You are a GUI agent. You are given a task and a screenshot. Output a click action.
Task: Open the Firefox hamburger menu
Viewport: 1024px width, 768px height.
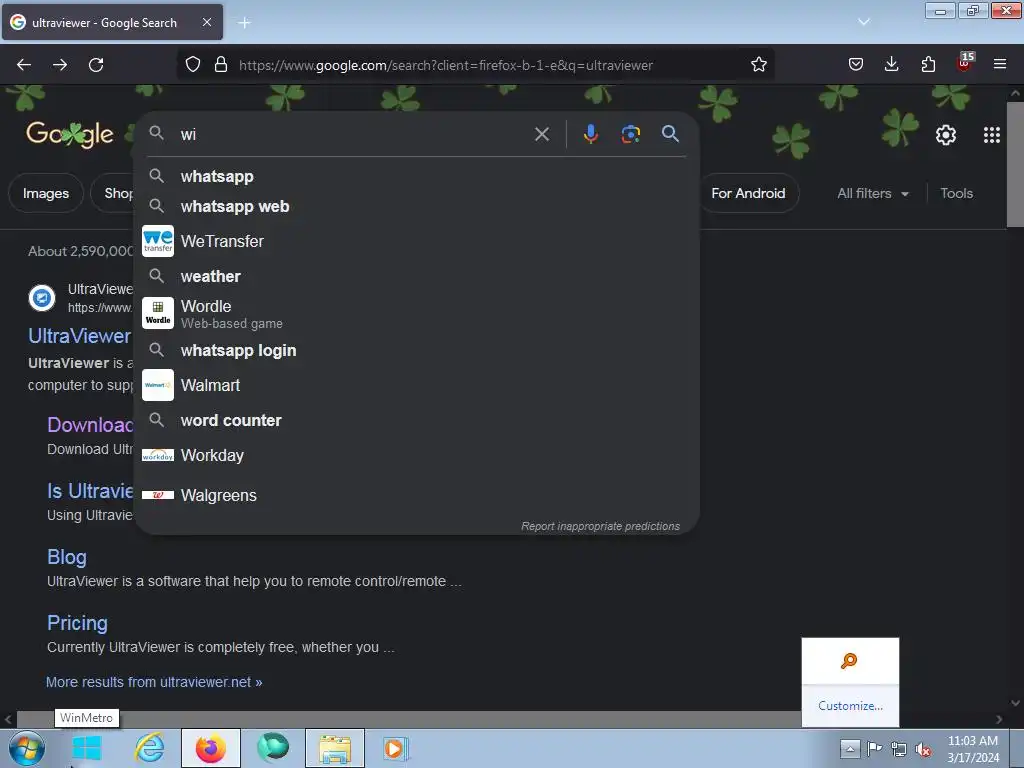click(x=1000, y=65)
